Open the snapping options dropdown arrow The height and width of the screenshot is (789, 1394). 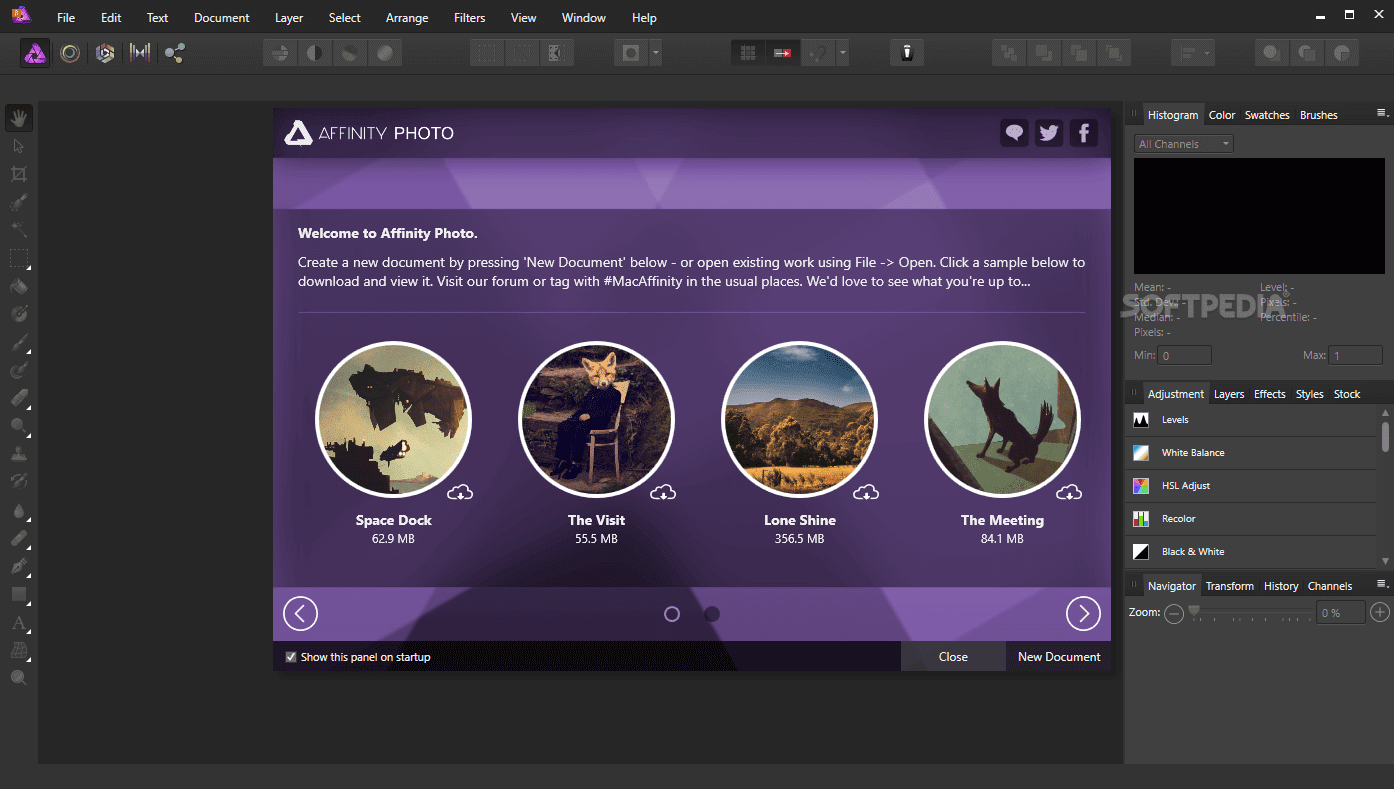[843, 53]
